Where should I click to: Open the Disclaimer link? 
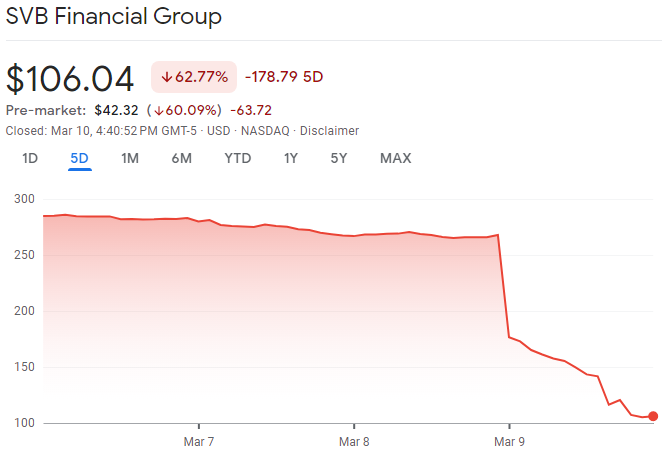coord(329,131)
